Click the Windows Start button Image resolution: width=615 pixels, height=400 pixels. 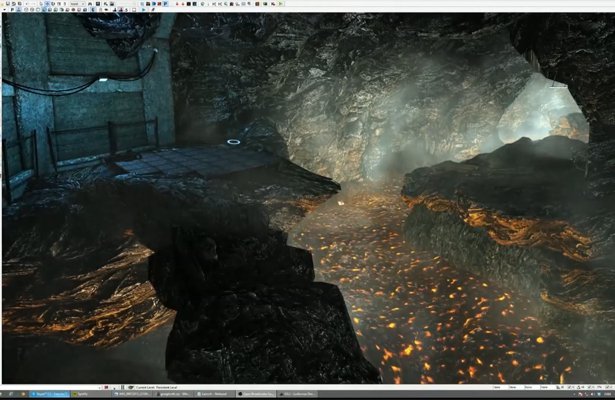tap(5, 395)
